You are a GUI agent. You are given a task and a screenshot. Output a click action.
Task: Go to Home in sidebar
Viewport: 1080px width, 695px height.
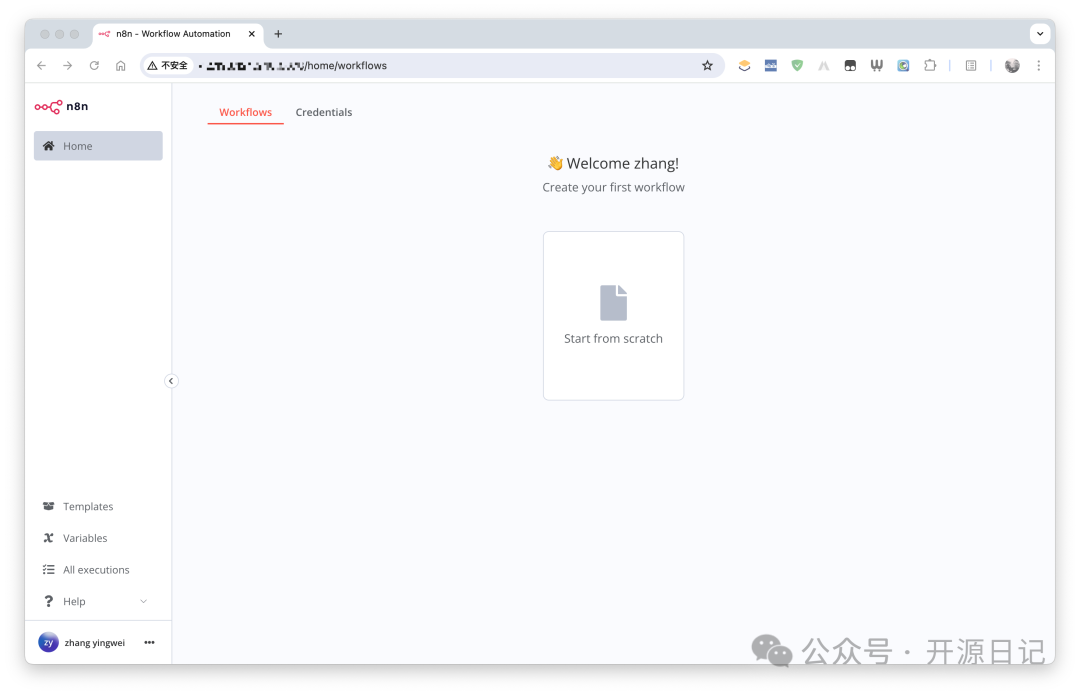tap(98, 146)
